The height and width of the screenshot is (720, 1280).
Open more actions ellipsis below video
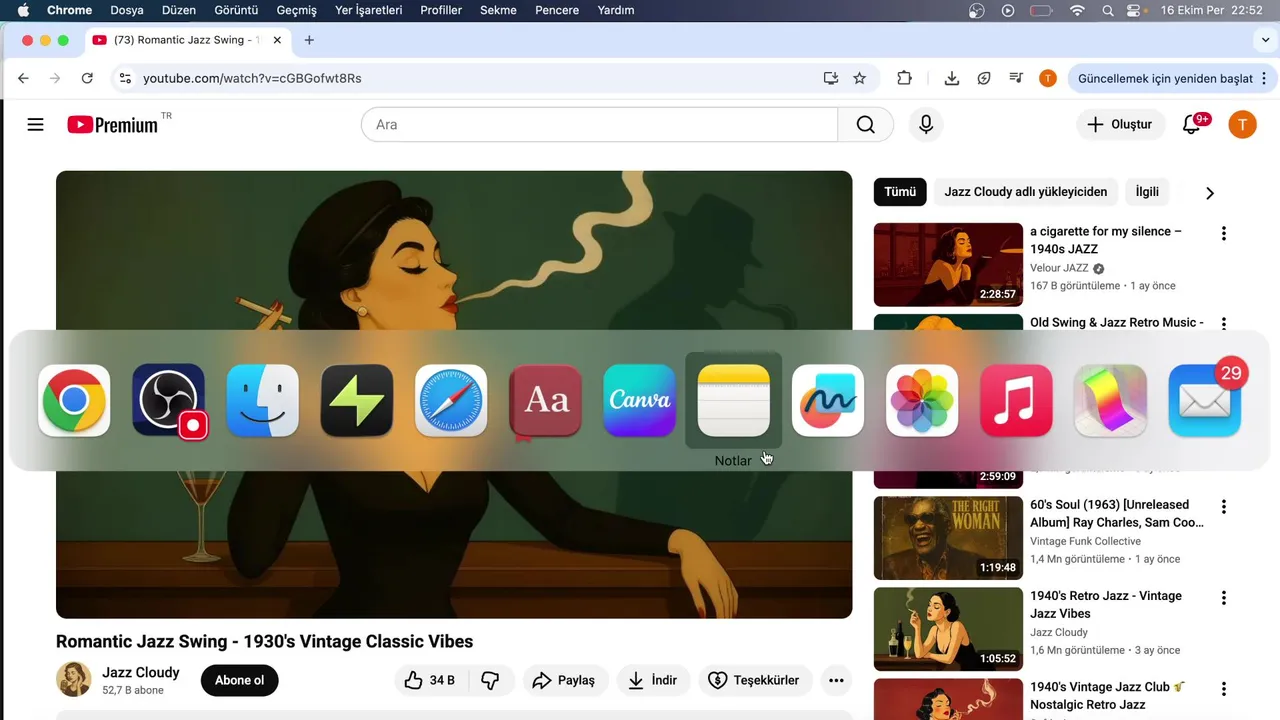pyautogui.click(x=836, y=681)
